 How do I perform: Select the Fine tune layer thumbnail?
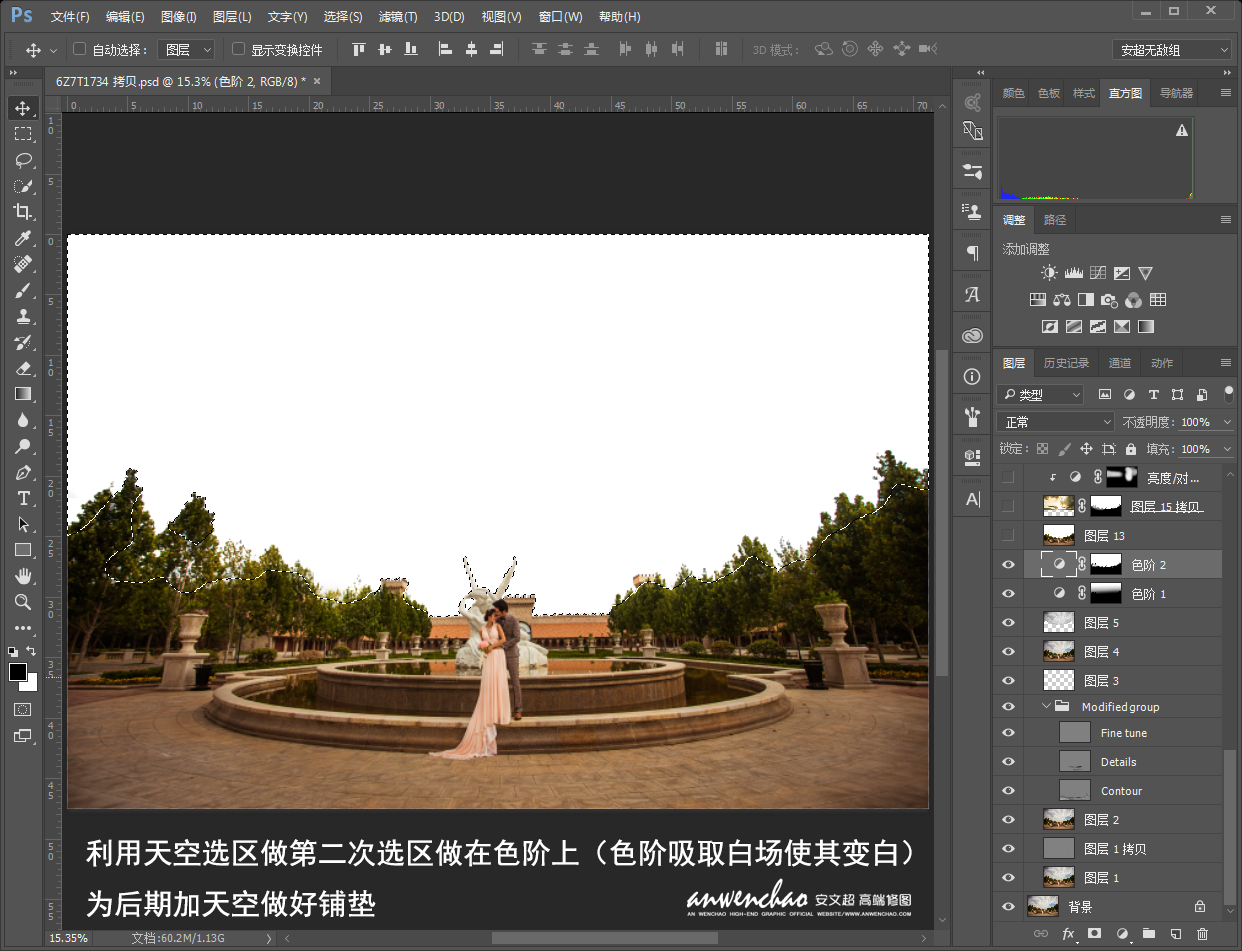click(x=1075, y=732)
